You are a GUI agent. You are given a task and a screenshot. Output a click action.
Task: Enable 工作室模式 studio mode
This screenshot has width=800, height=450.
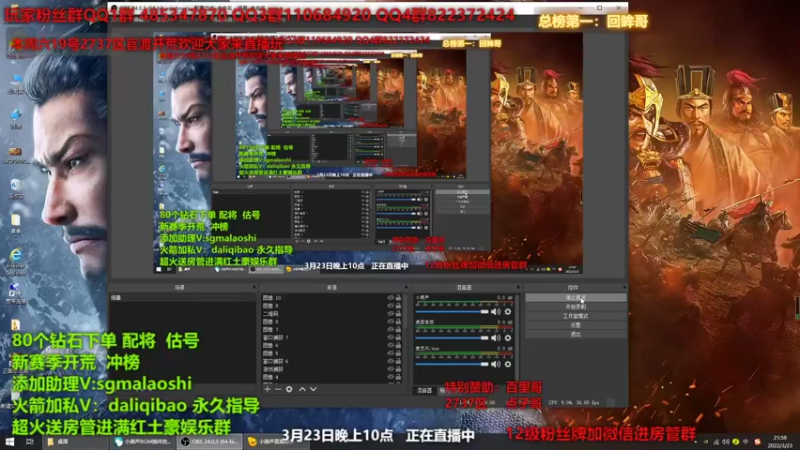point(576,316)
